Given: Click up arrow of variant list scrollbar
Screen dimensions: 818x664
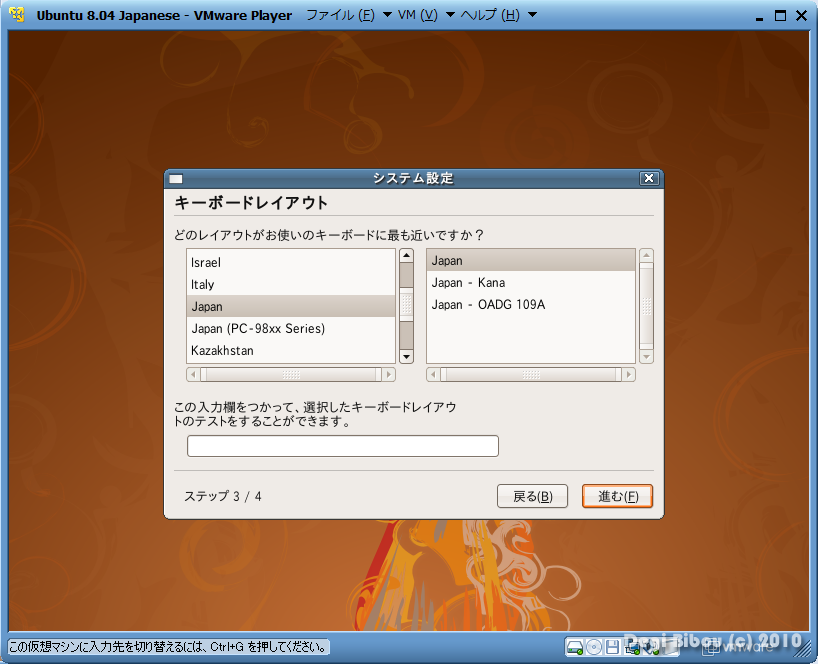Looking at the screenshot, I should tap(646, 256).
